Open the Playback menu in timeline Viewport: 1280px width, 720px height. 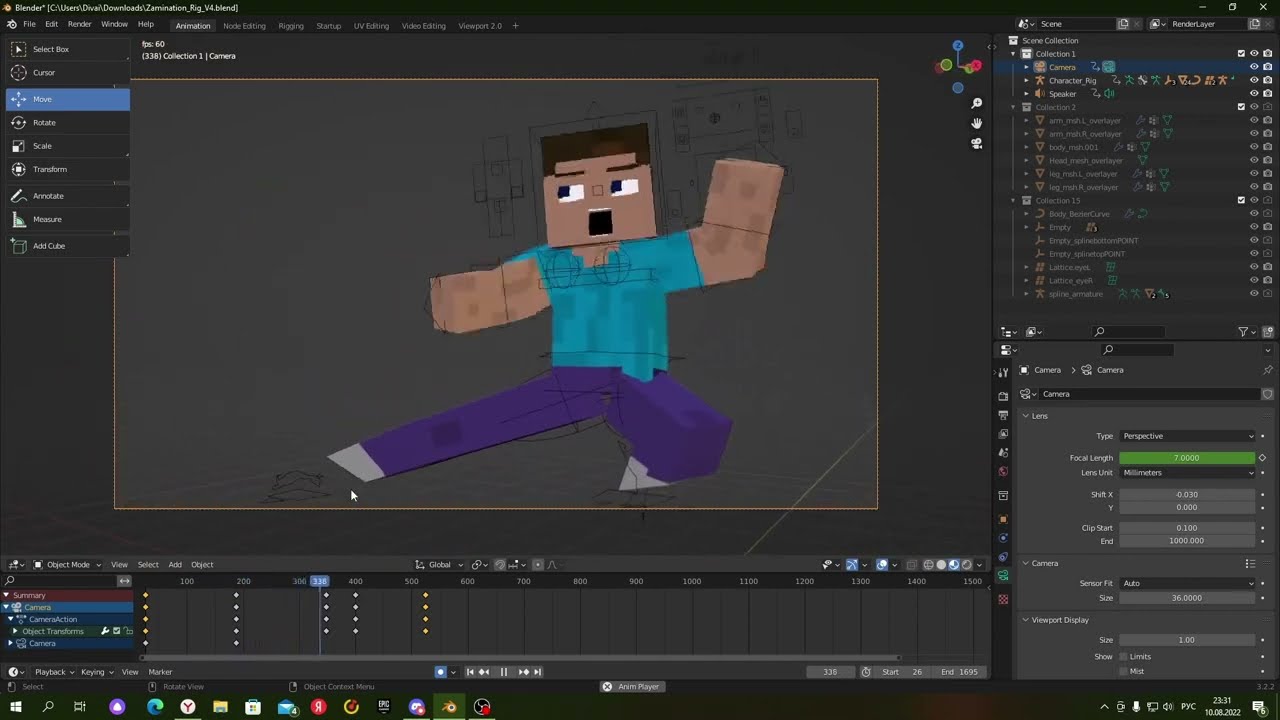pos(54,672)
